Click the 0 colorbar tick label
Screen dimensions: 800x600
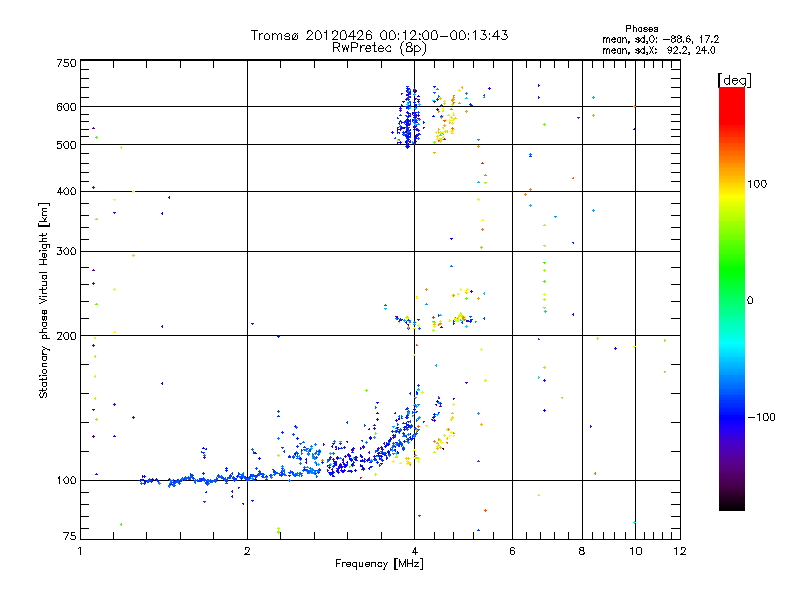click(750, 300)
